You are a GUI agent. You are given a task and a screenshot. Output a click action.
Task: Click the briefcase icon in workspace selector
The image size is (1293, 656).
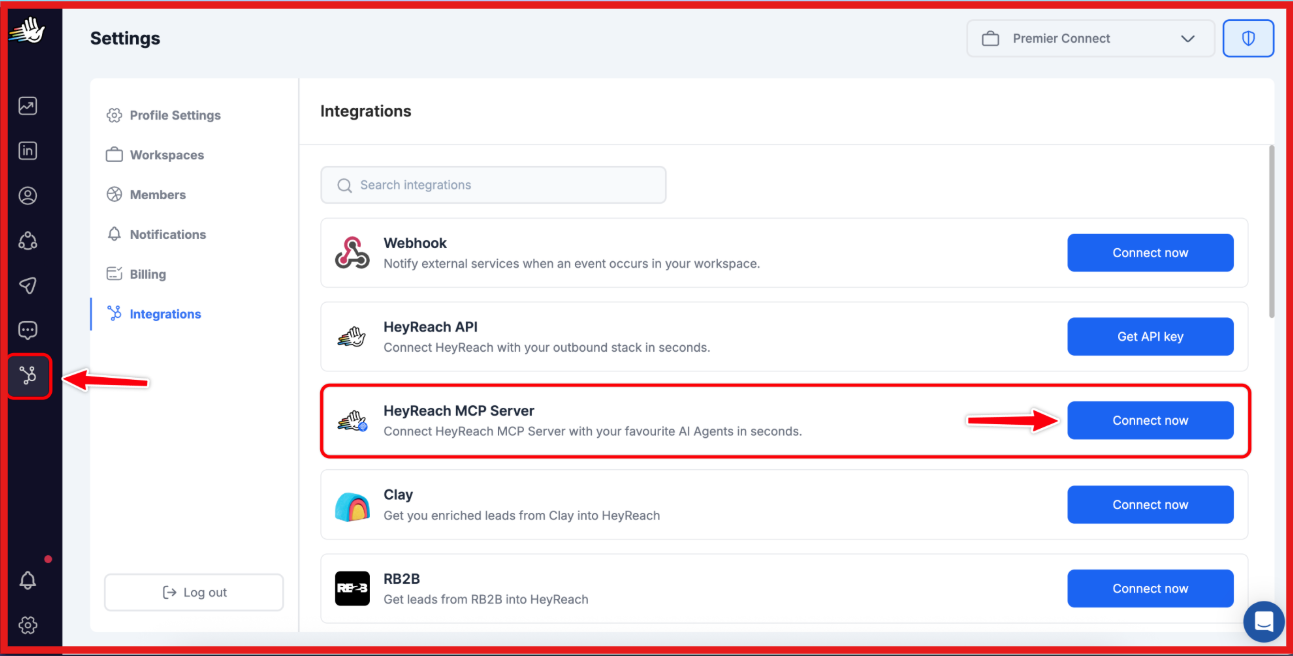pyautogui.click(x=991, y=39)
